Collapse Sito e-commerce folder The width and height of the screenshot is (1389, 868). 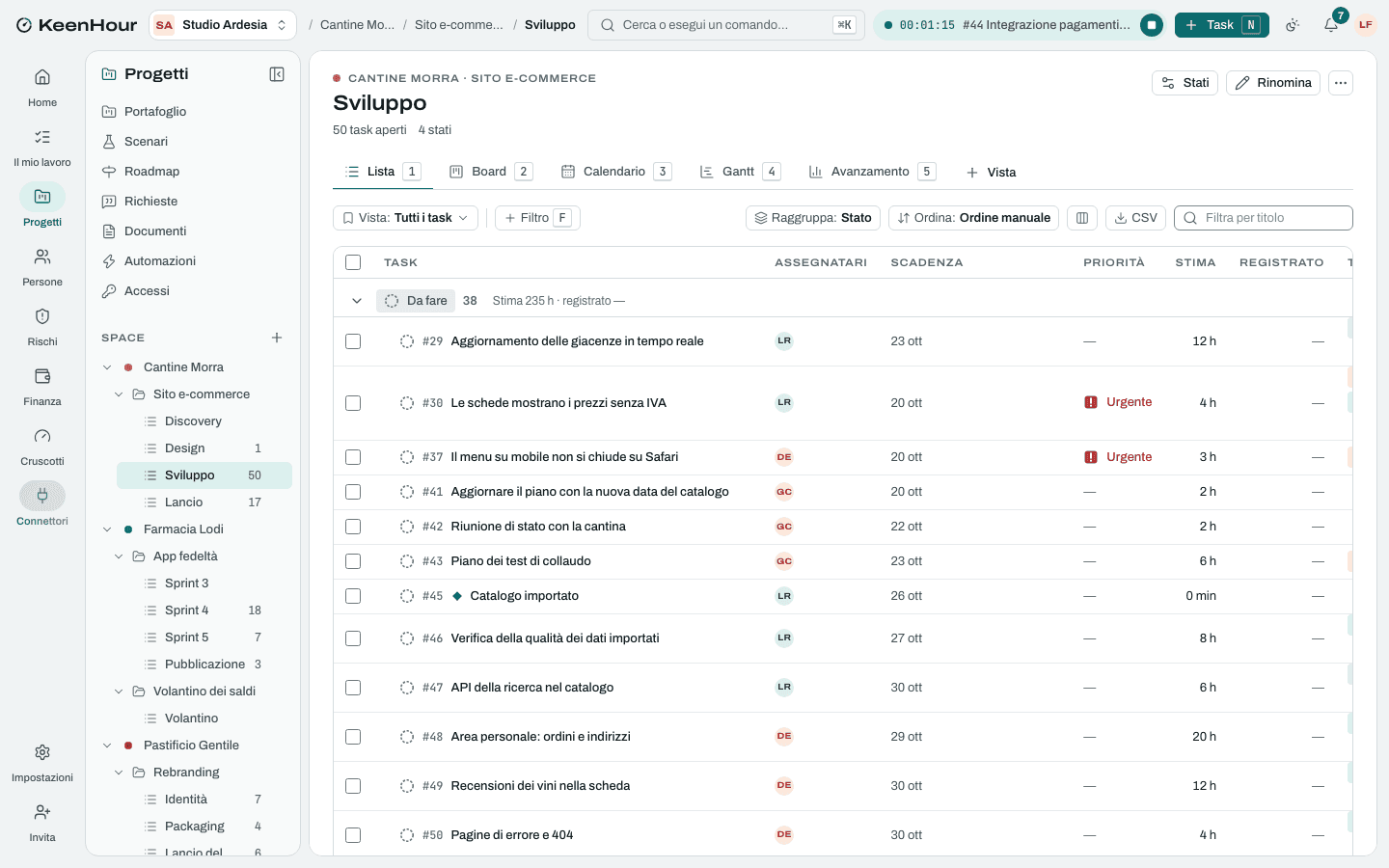(119, 394)
